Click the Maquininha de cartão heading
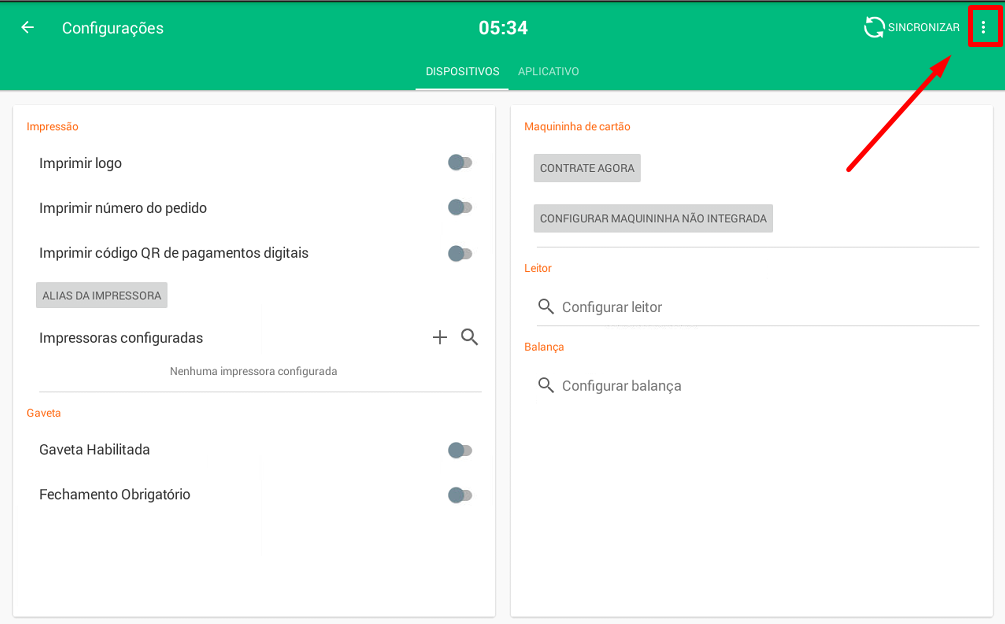Image resolution: width=1005 pixels, height=624 pixels. tap(577, 126)
